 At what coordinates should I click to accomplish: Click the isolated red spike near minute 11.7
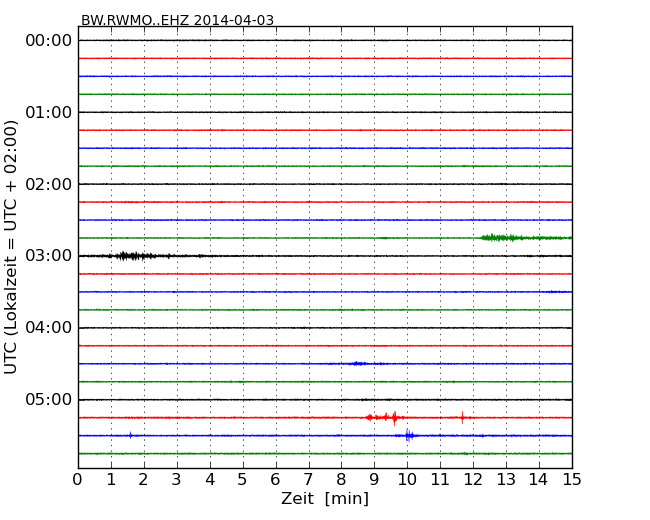(x=463, y=417)
